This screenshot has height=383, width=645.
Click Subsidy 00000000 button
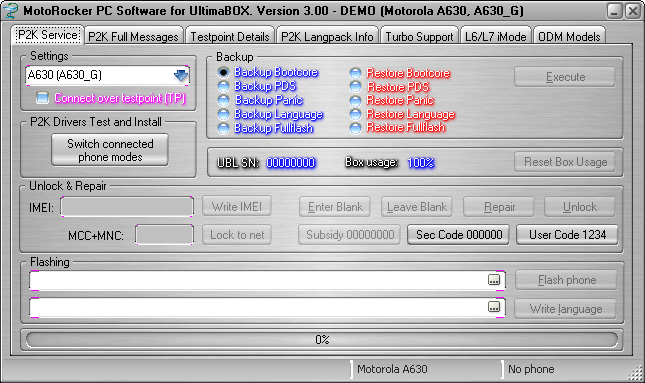(x=350, y=234)
